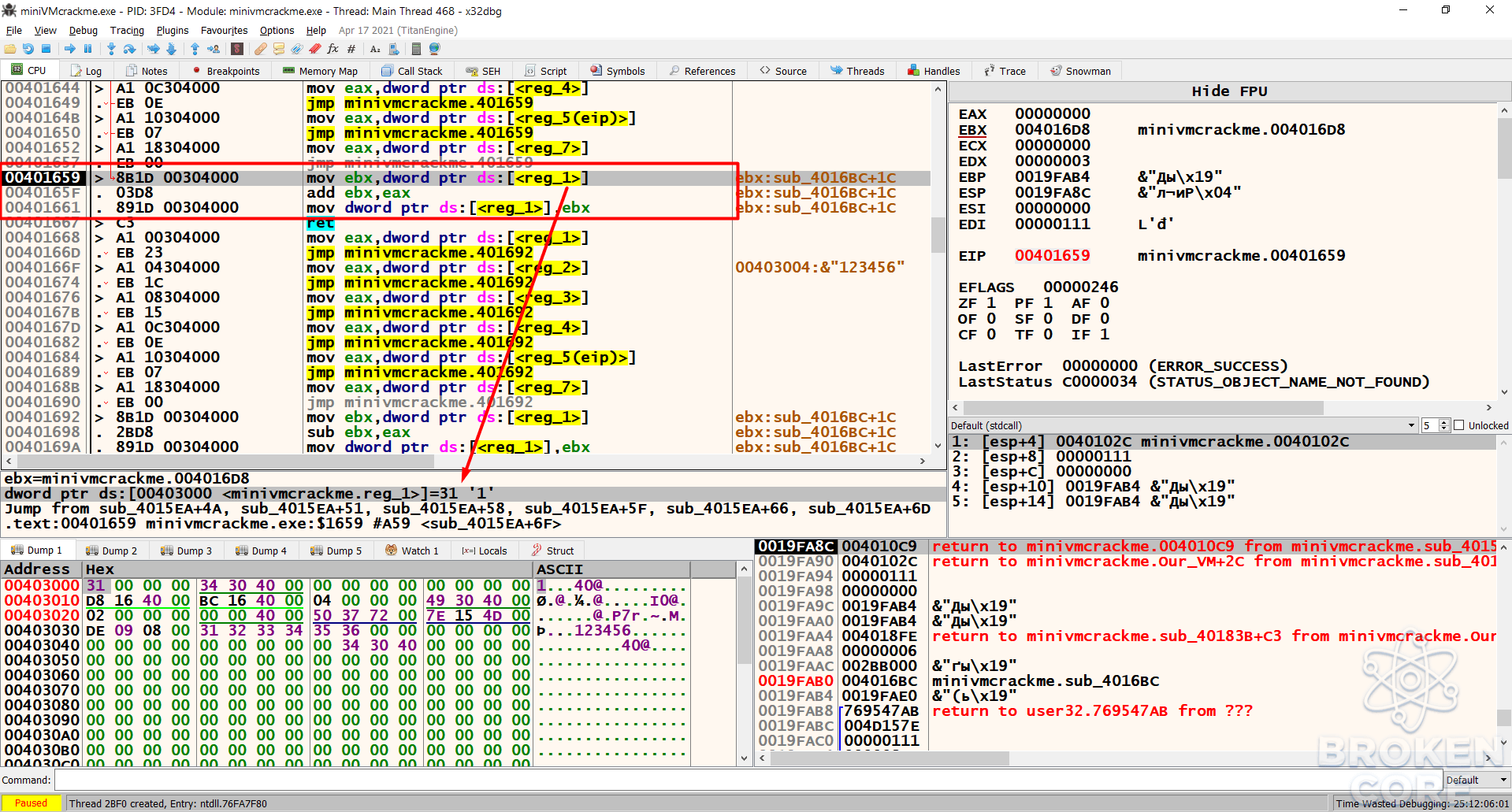The height and width of the screenshot is (812, 1512).
Task: Click the Restart debuggee icon
Action: 28,49
